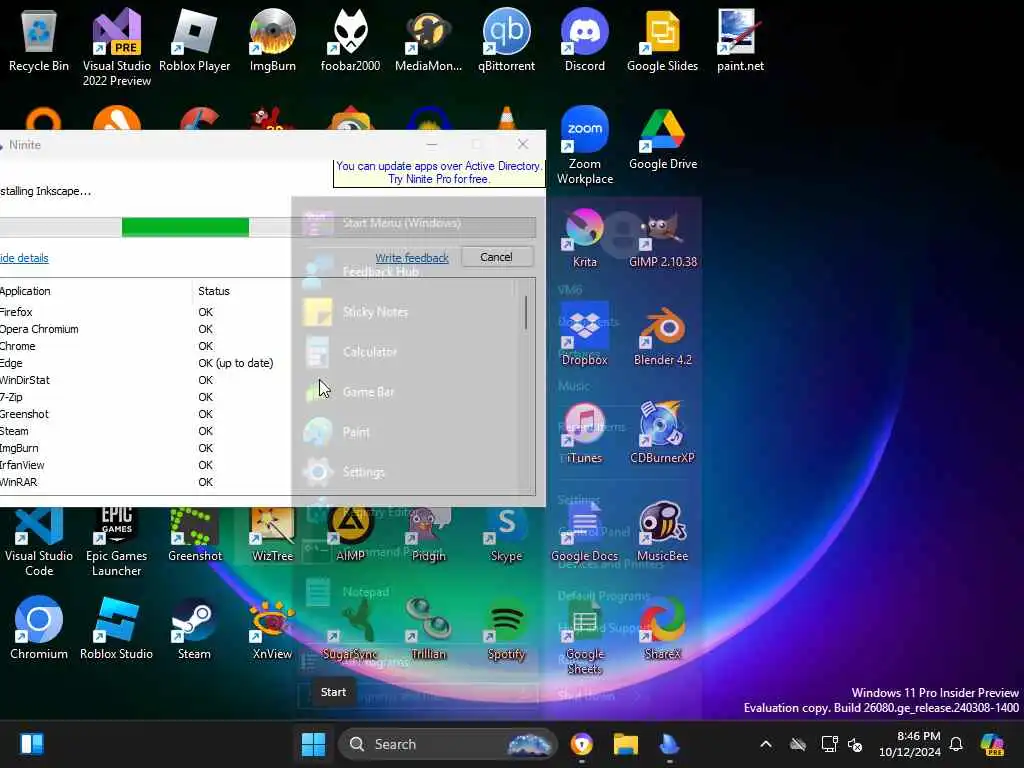1024x768 pixels.
Task: Click Cancel in the Ninite installer
Action: pos(496,257)
